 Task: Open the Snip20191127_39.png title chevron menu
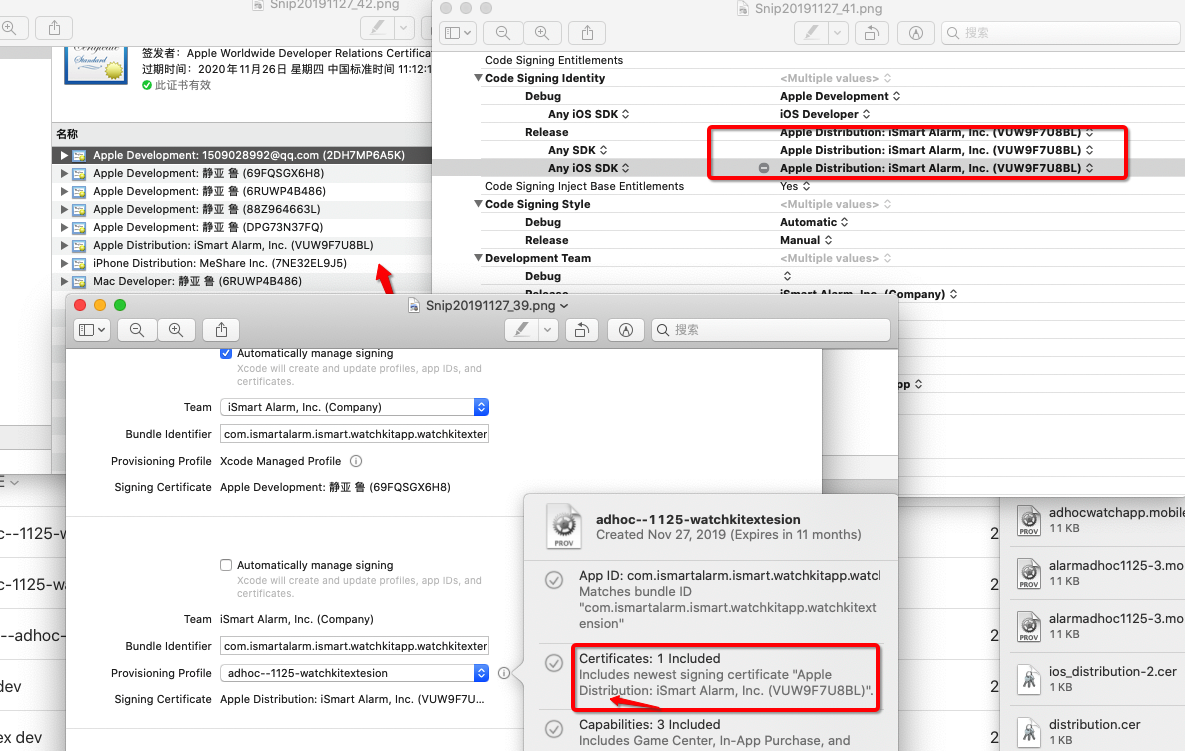point(564,306)
